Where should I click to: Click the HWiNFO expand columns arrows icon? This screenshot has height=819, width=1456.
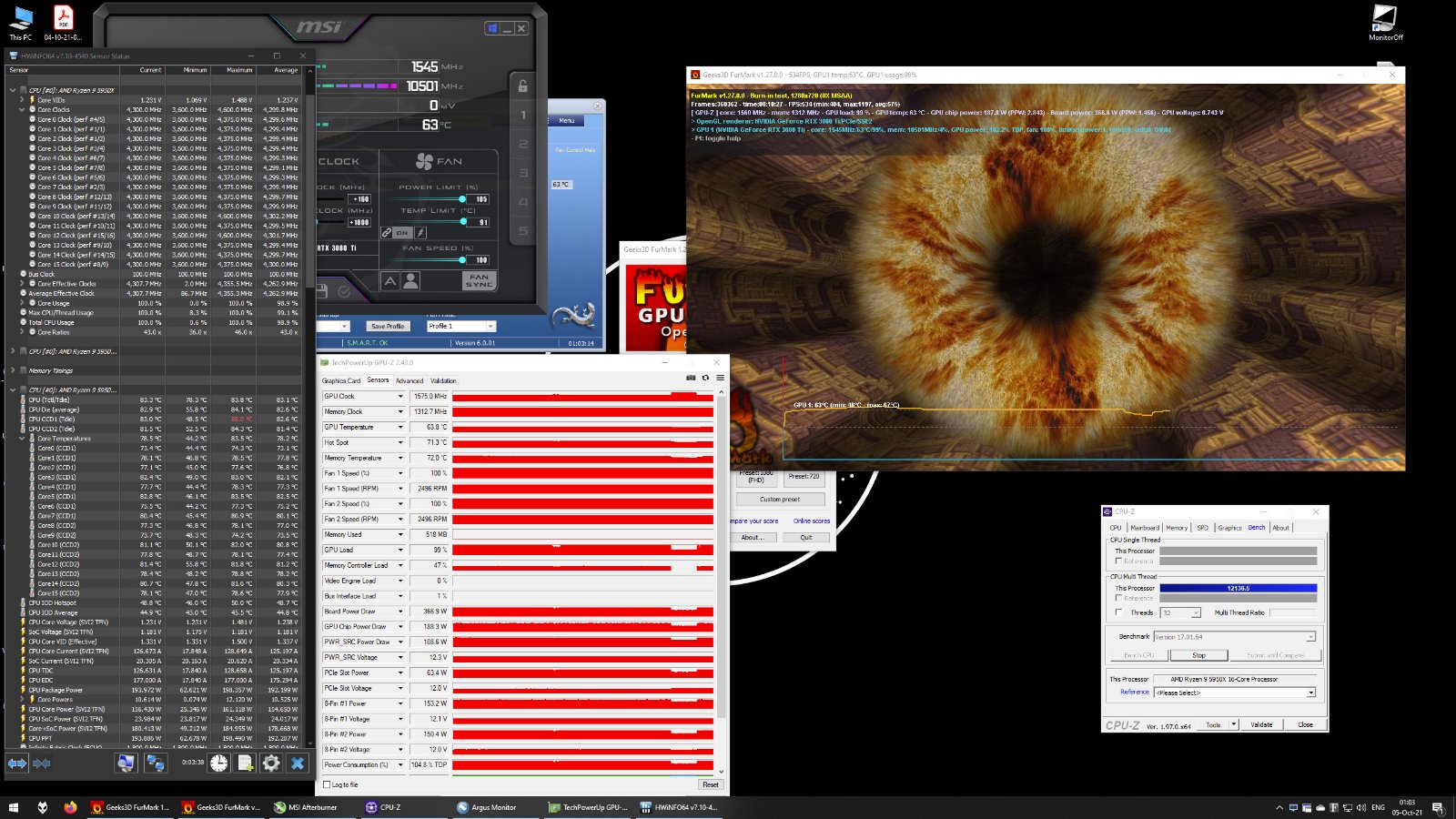[x=17, y=763]
